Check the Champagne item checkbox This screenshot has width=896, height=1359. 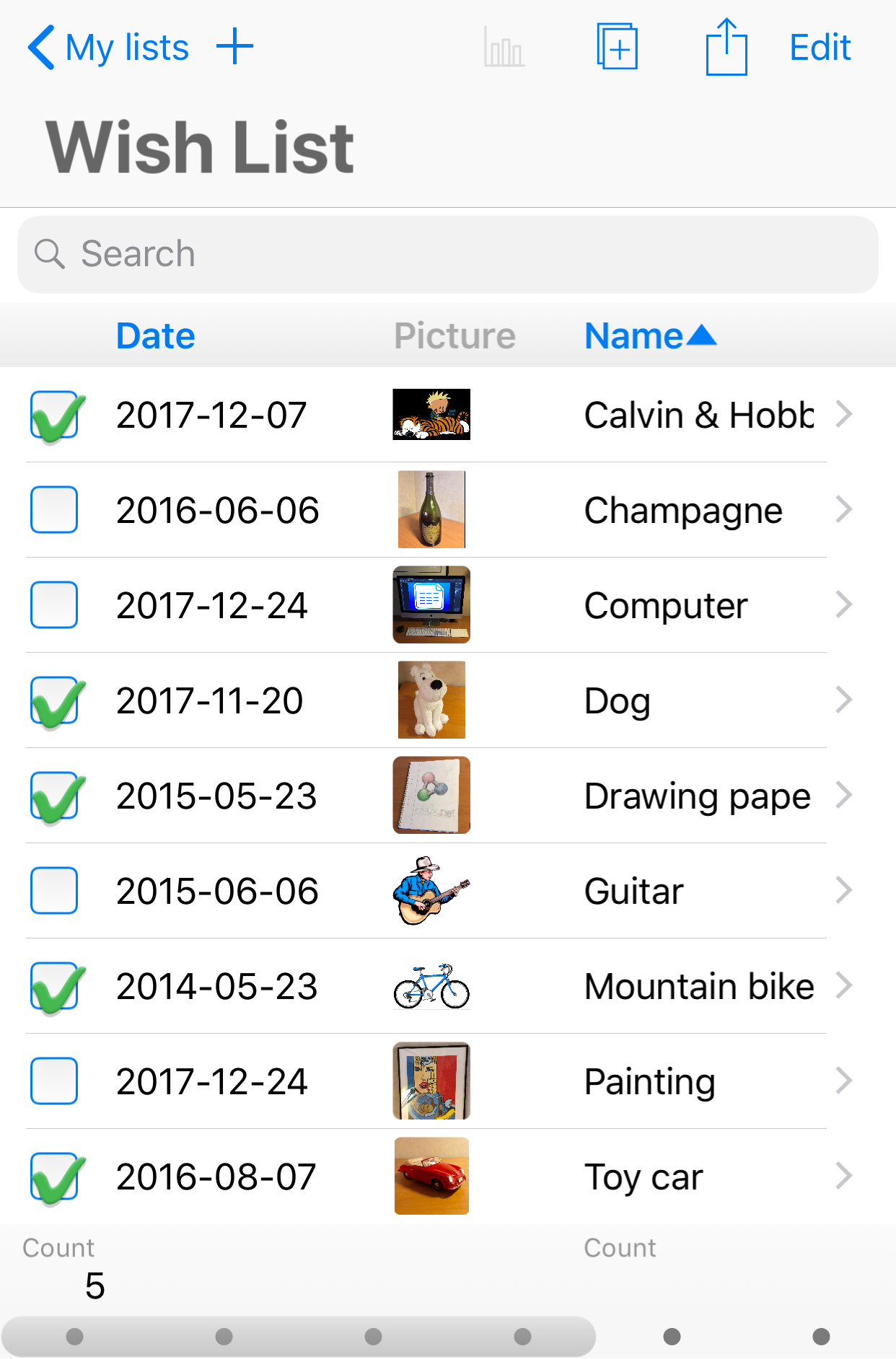click(54, 509)
